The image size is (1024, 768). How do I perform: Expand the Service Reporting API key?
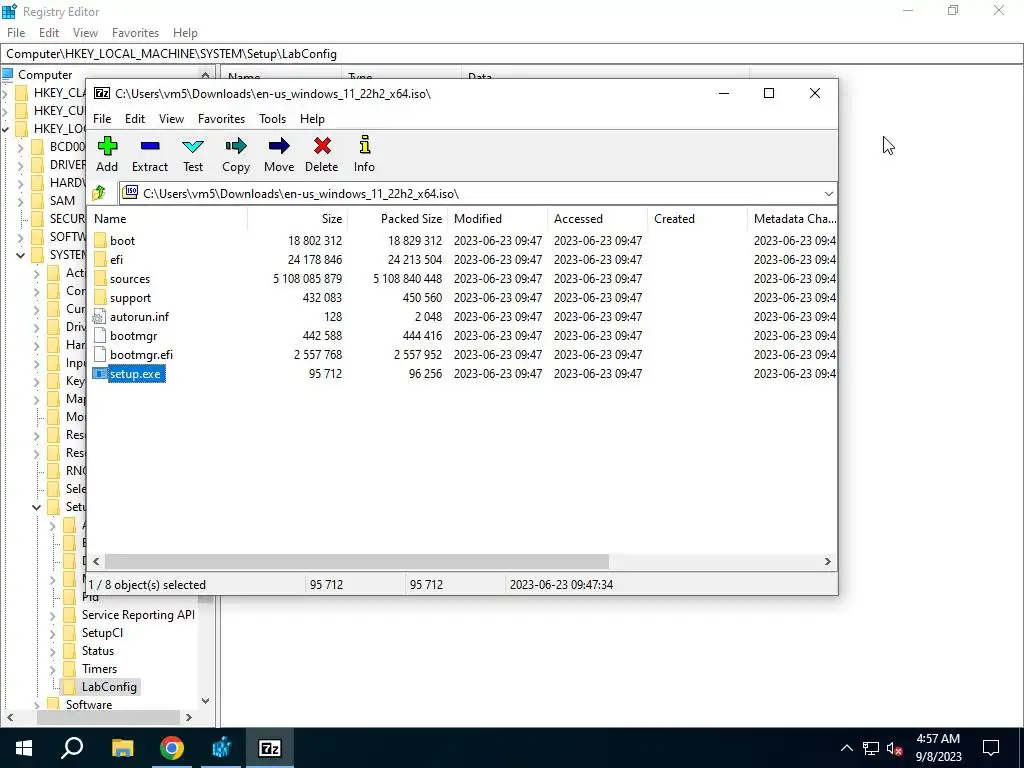click(53, 615)
